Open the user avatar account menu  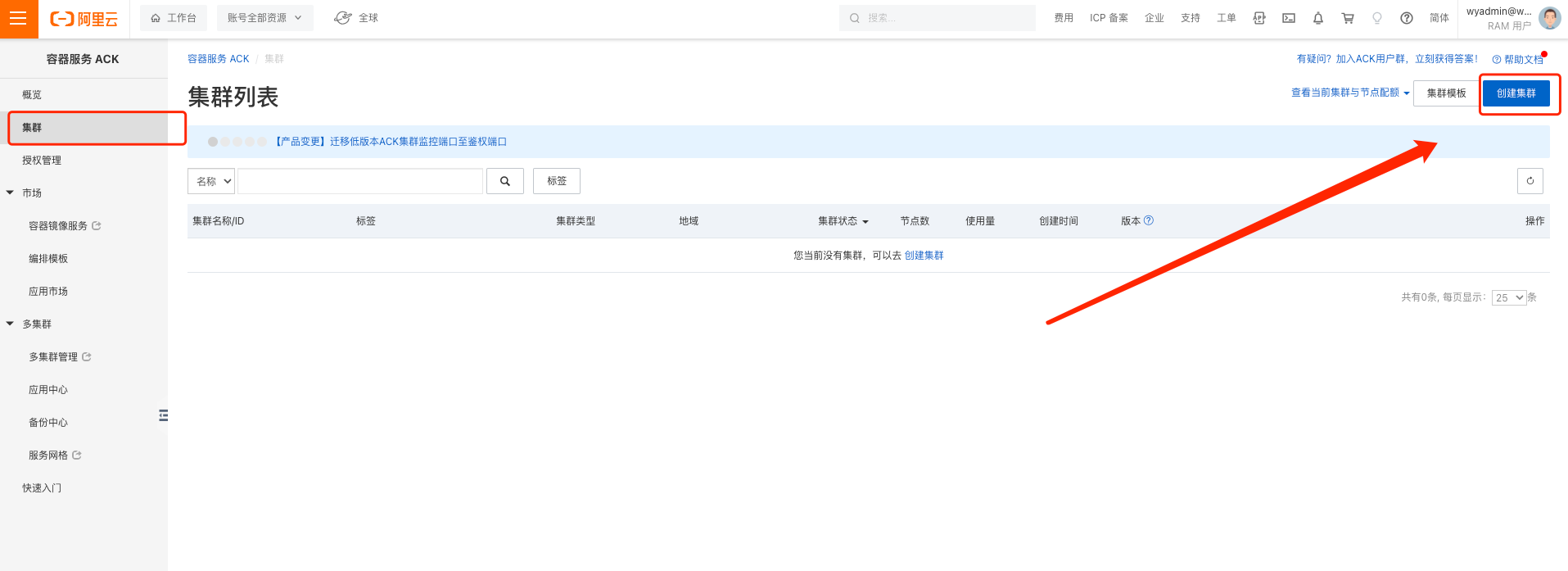pyautogui.click(x=1549, y=18)
